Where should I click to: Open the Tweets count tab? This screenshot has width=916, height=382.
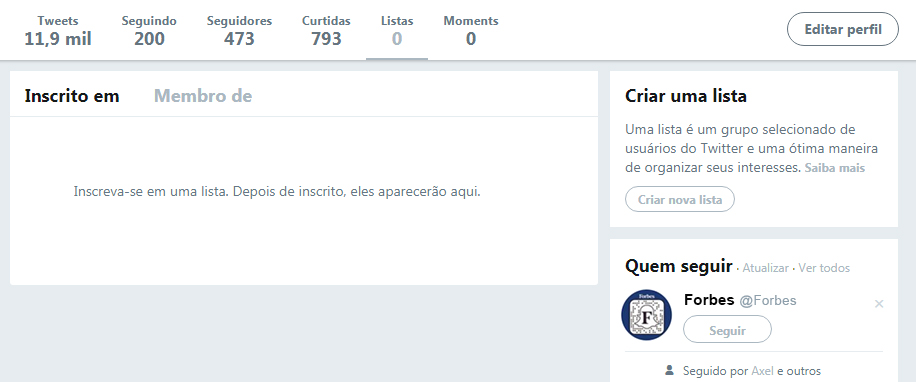click(58, 30)
